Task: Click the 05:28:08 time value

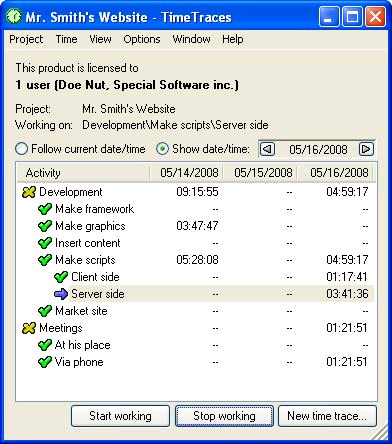Action: pyautogui.click(x=197, y=260)
